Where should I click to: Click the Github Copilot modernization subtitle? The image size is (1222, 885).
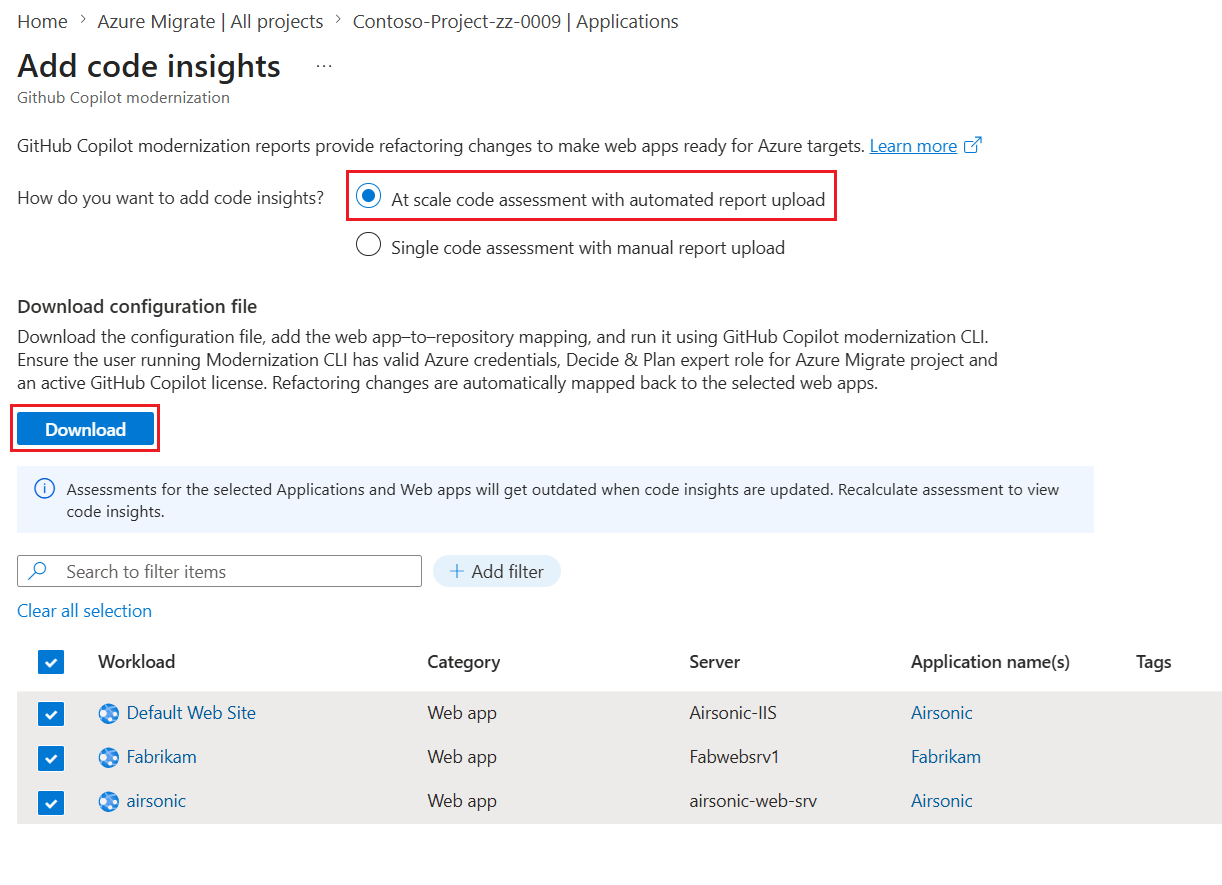click(x=123, y=97)
